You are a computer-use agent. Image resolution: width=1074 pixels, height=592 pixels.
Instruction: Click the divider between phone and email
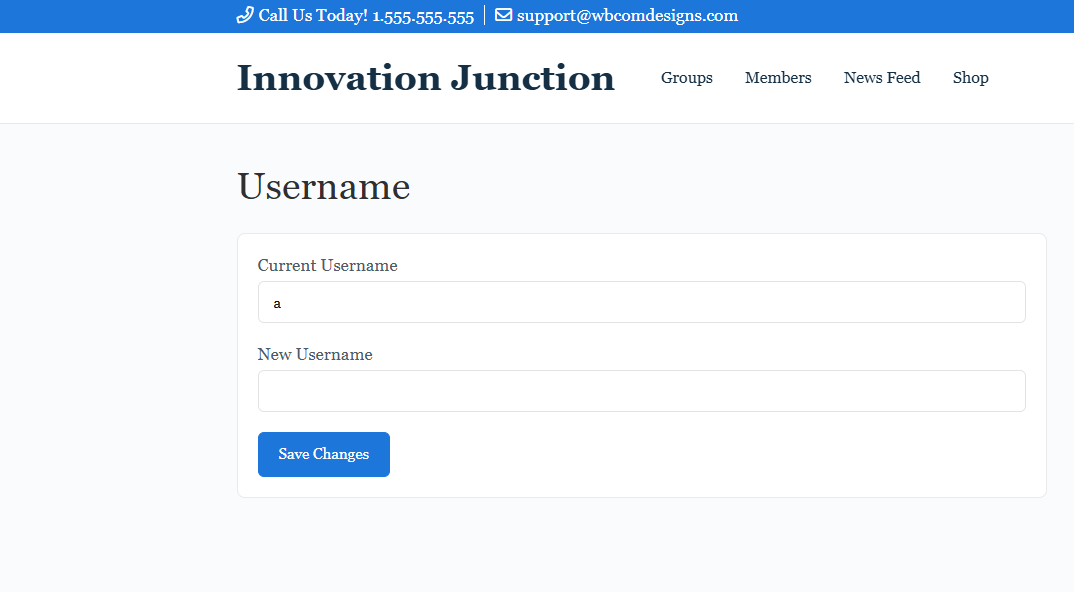(x=485, y=16)
